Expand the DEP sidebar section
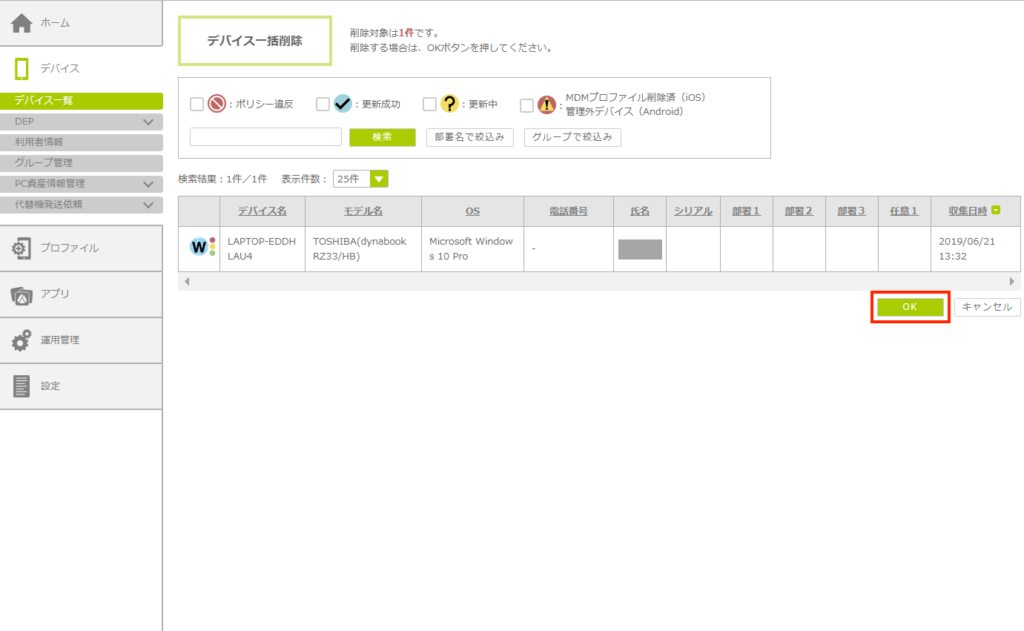Viewport: 1024px width, 631px height. (148, 122)
